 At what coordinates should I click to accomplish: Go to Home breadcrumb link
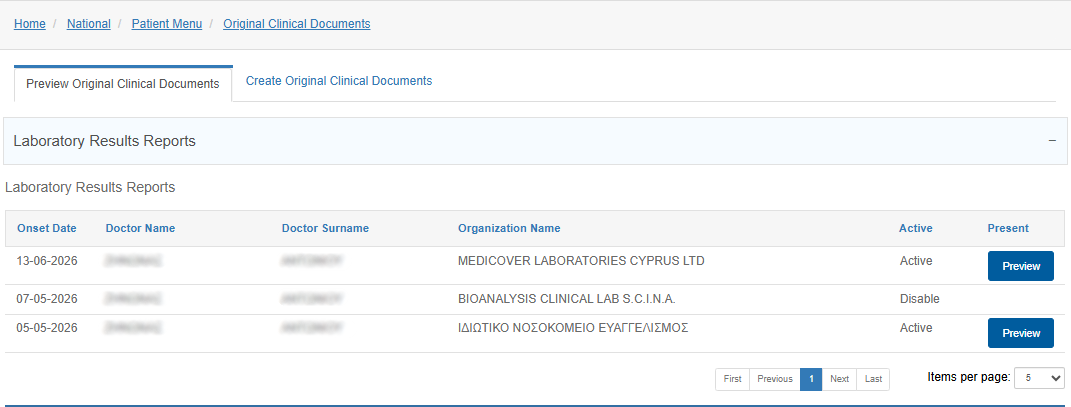pos(29,24)
